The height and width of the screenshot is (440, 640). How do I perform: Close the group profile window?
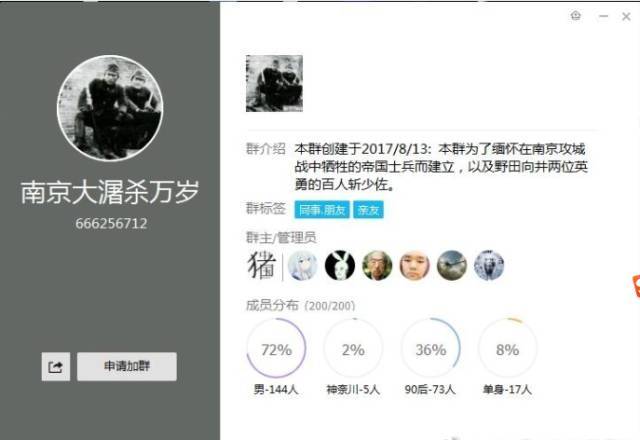626,16
